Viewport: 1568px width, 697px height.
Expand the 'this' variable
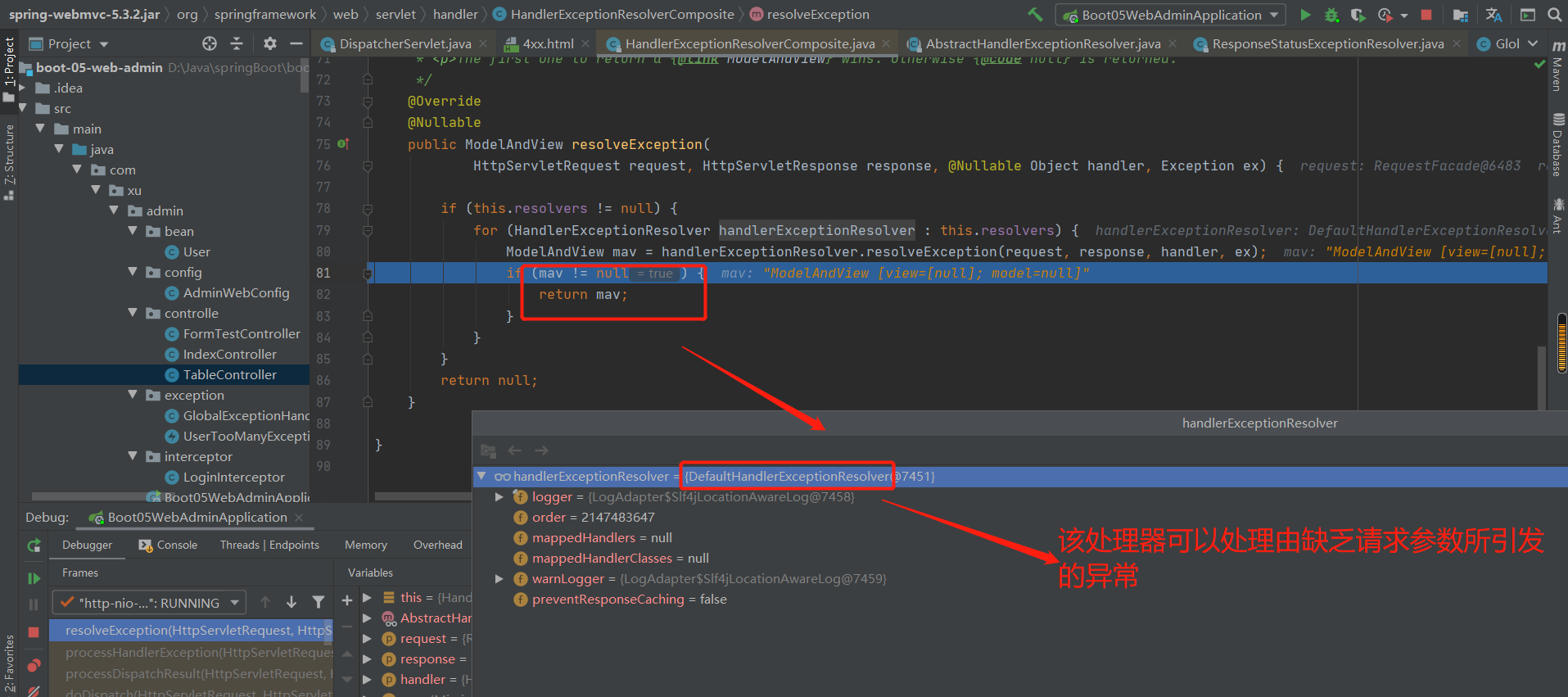[x=368, y=598]
